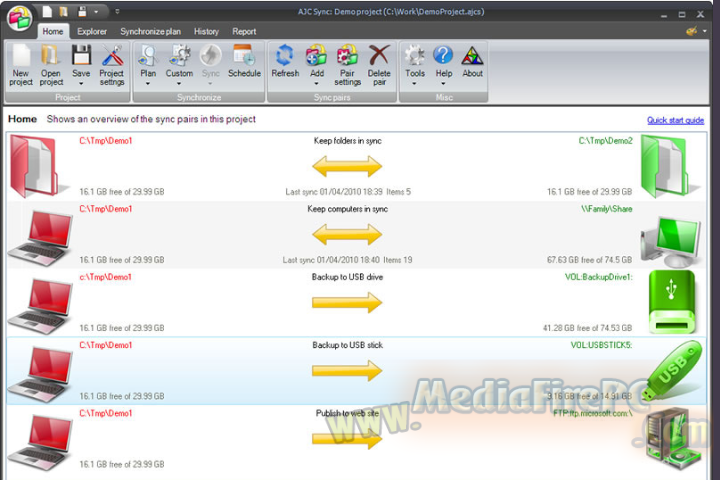Expand the Custom dropdown arrow
The height and width of the screenshot is (480, 720).
tap(179, 84)
